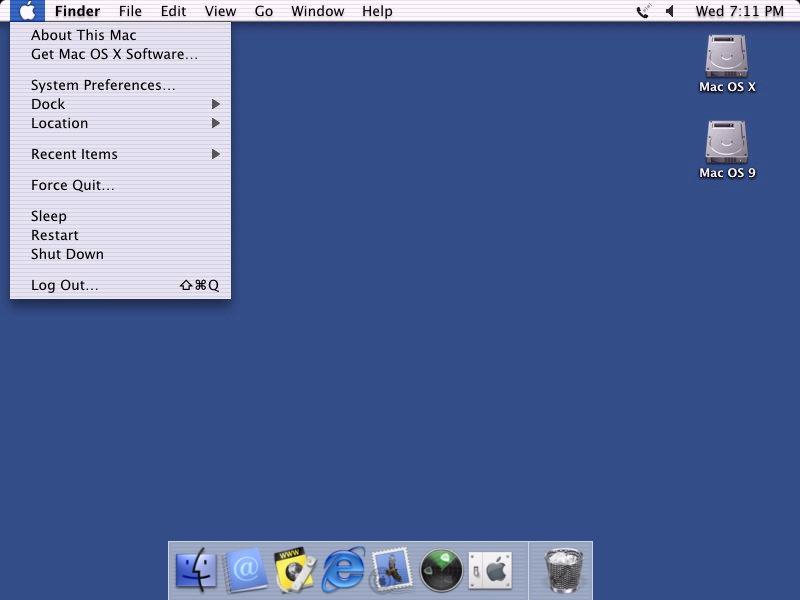800x600 pixels.
Task: Close the Apple menu via Apple logo
Action: [28, 11]
